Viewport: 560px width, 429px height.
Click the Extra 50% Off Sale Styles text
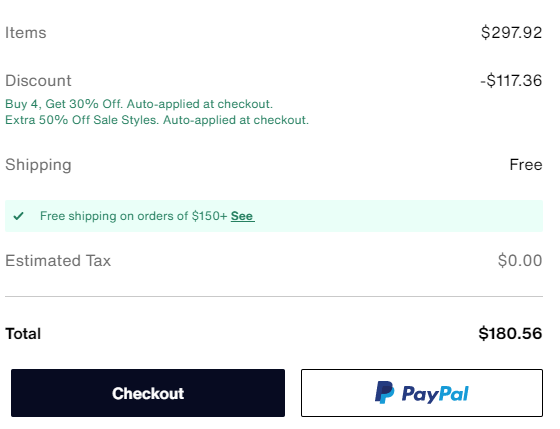(157, 120)
